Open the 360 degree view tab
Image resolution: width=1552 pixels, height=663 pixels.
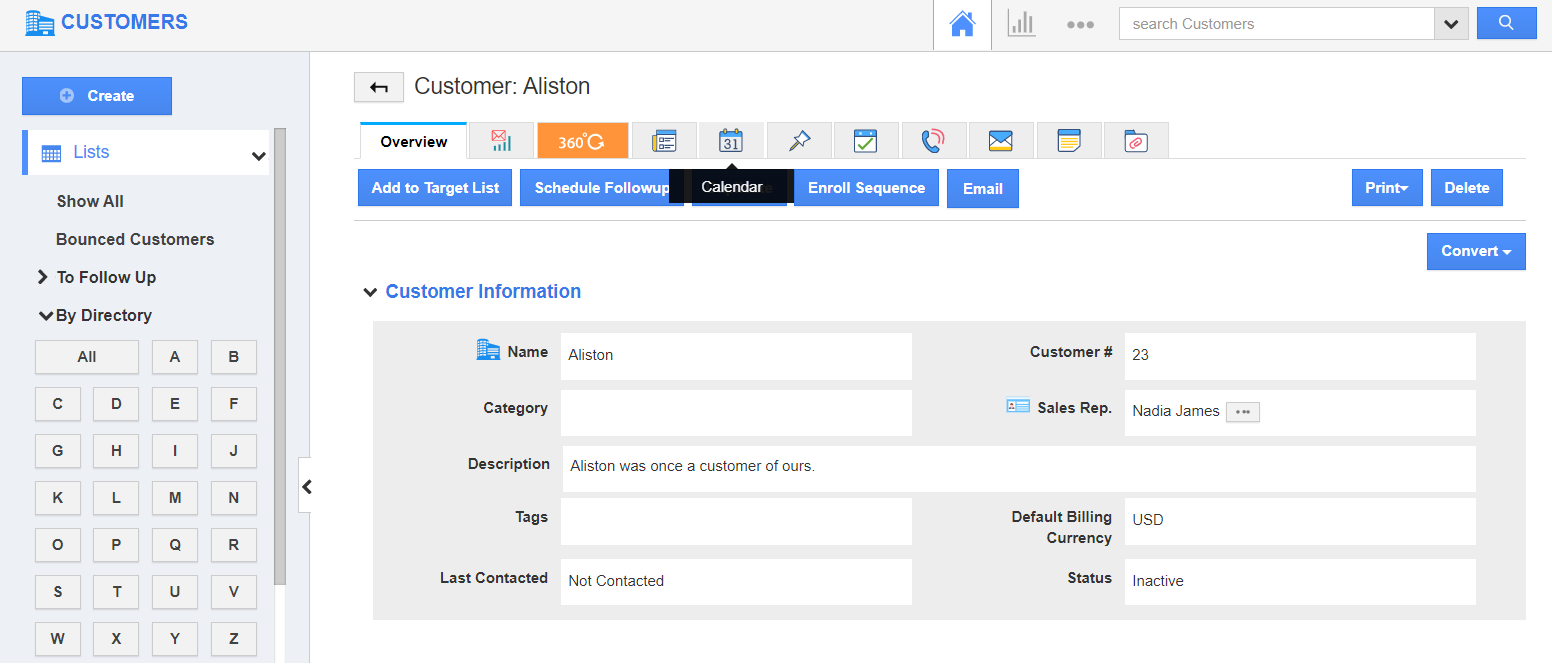point(582,141)
